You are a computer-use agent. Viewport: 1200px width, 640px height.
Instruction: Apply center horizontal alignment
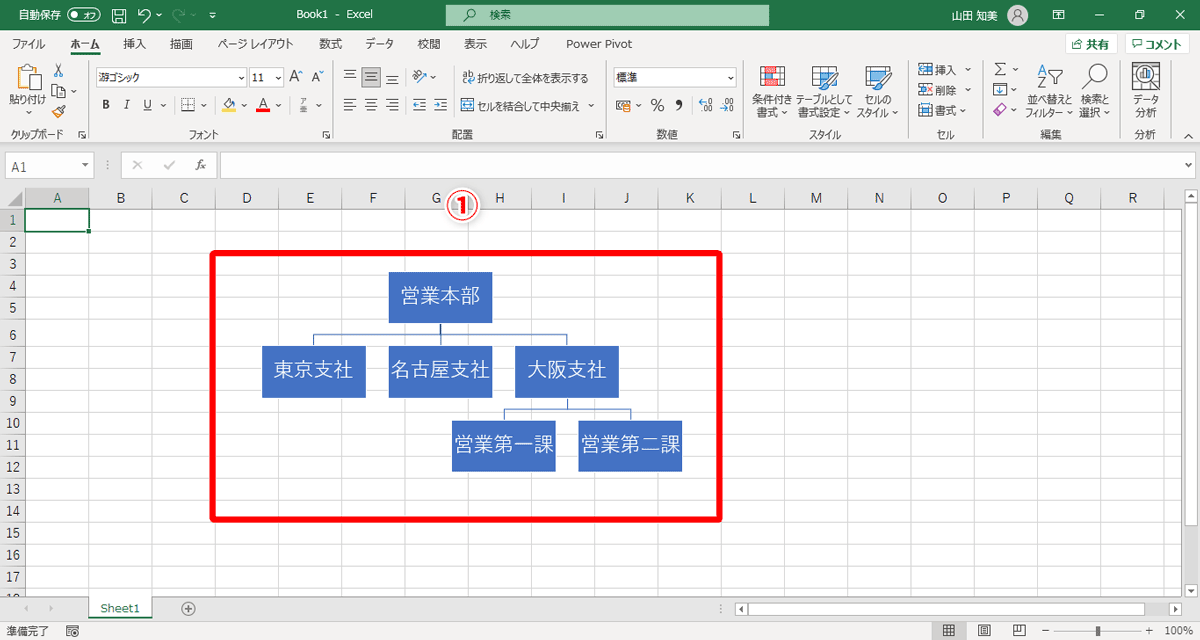pyautogui.click(x=371, y=105)
